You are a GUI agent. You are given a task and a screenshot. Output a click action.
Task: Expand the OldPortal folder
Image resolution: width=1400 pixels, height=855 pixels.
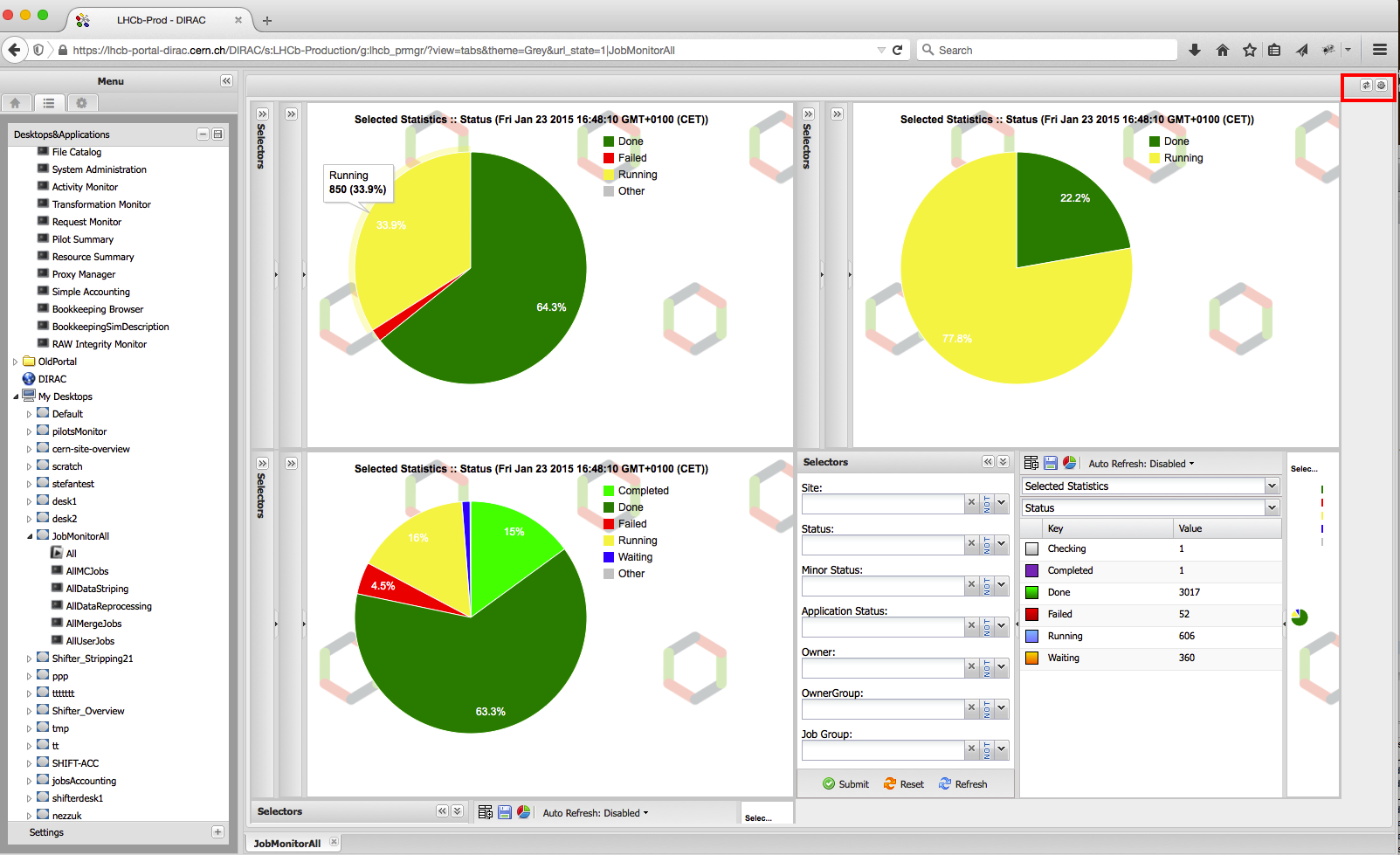tap(15, 362)
